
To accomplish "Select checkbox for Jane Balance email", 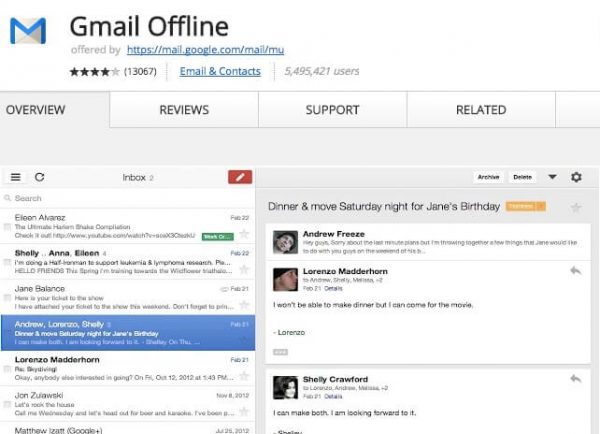I will (x=7, y=298).
